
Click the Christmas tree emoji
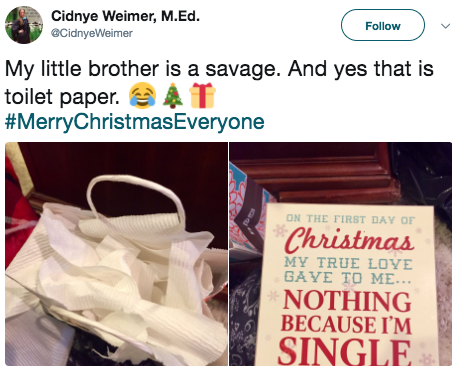click(173, 95)
